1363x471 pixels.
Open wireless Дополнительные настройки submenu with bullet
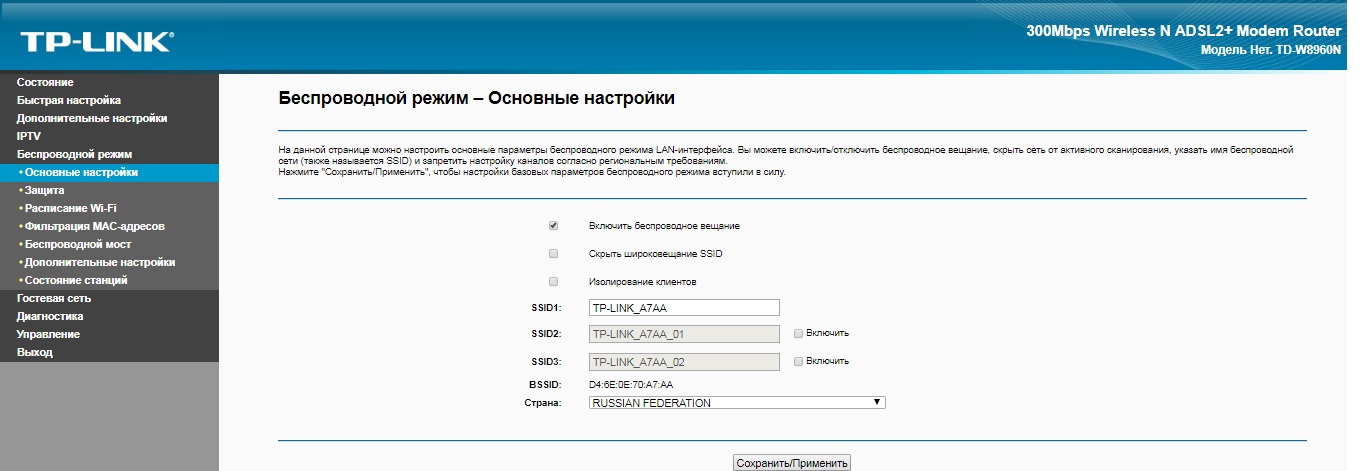(100, 262)
